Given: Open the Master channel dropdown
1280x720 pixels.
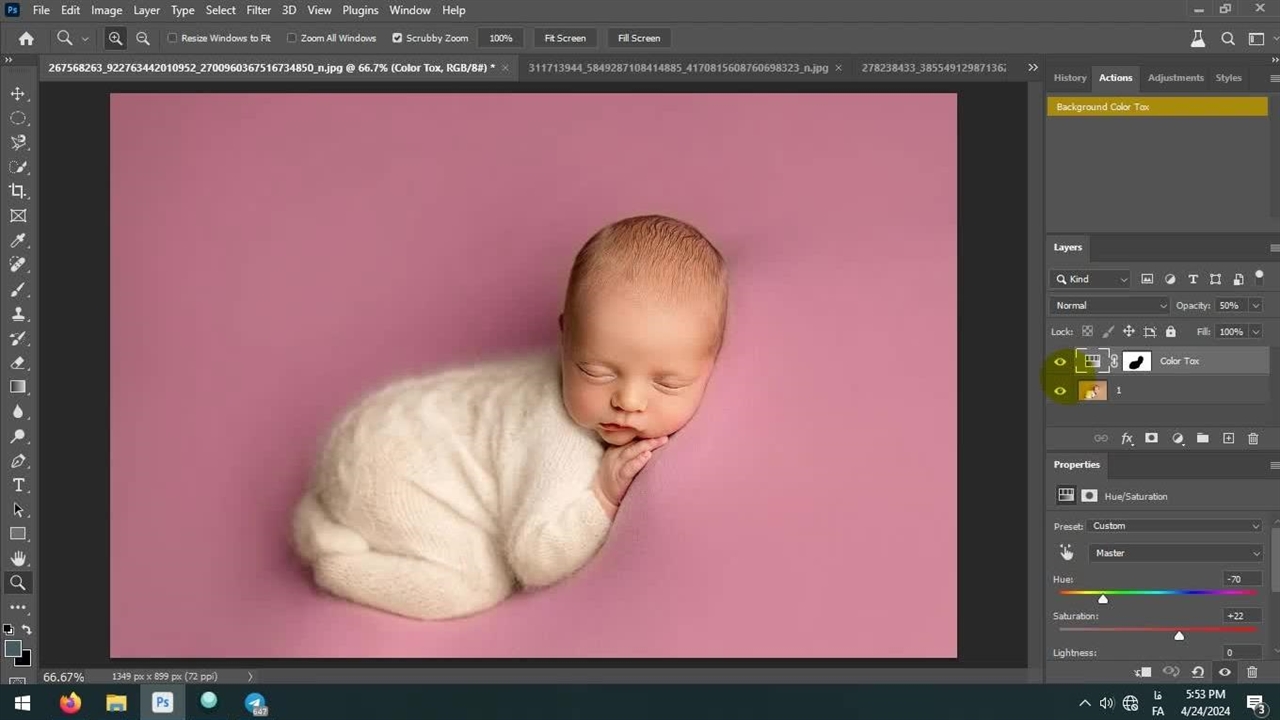Looking at the screenshot, I should 1176,553.
